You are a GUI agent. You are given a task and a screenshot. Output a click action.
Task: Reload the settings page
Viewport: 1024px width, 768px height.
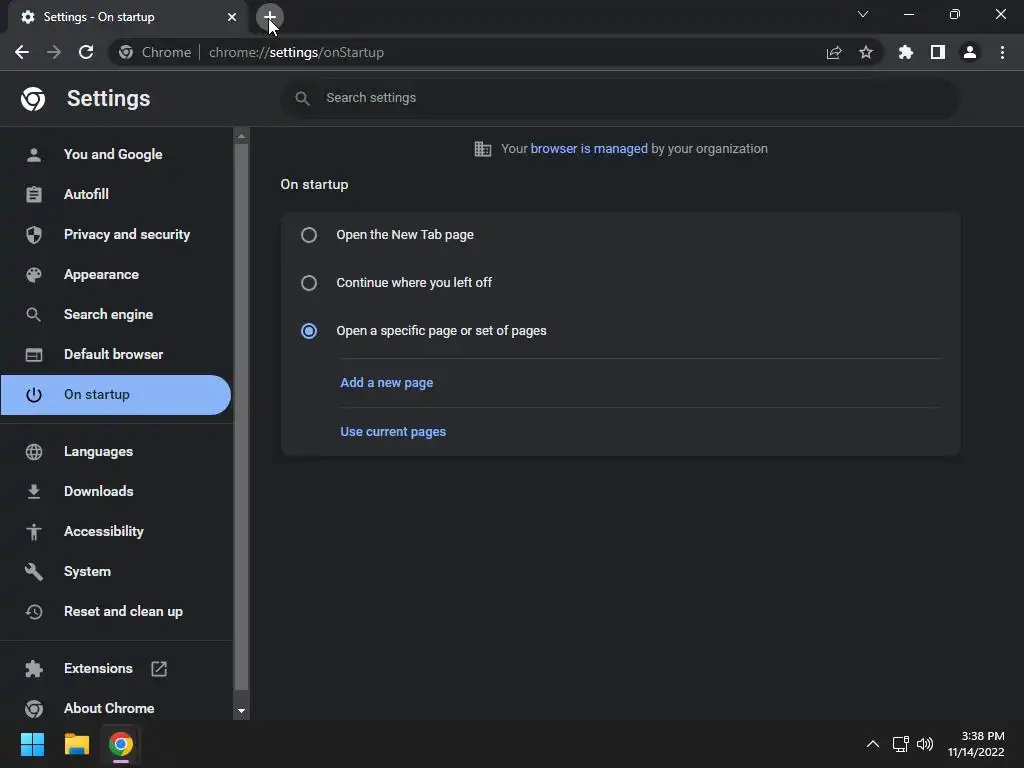(x=86, y=52)
